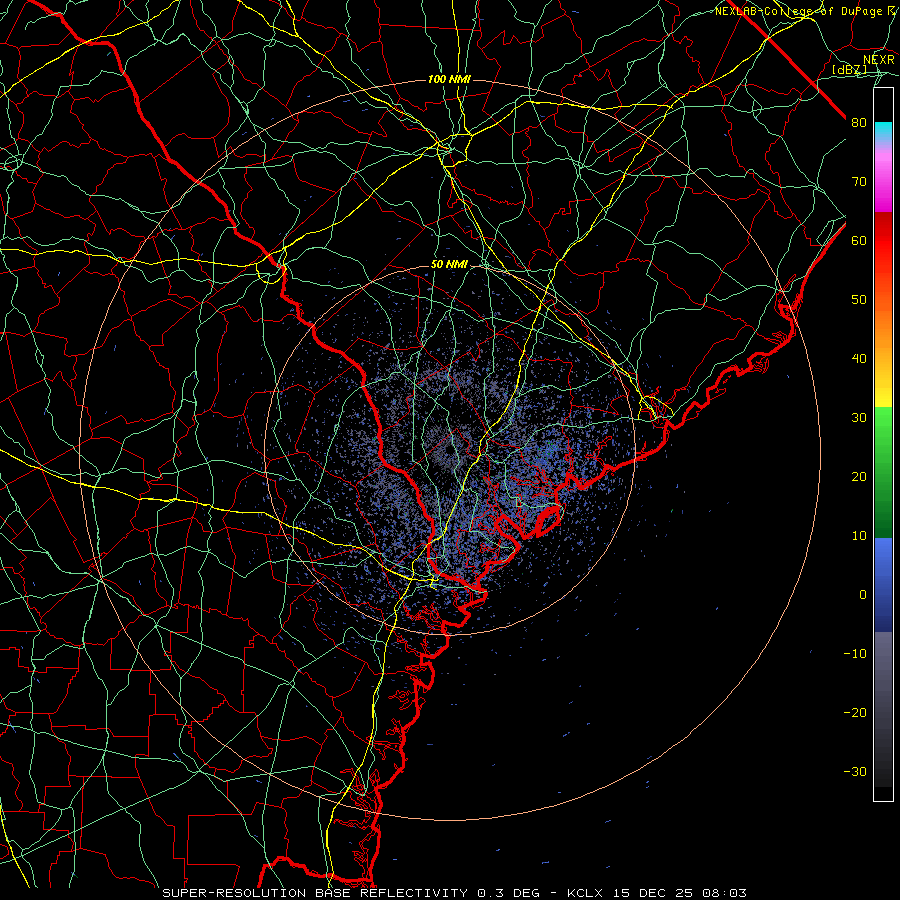Viewport: 900px width, 900px height.
Task: Click the 70 value on the color scale
Action: click(x=859, y=182)
